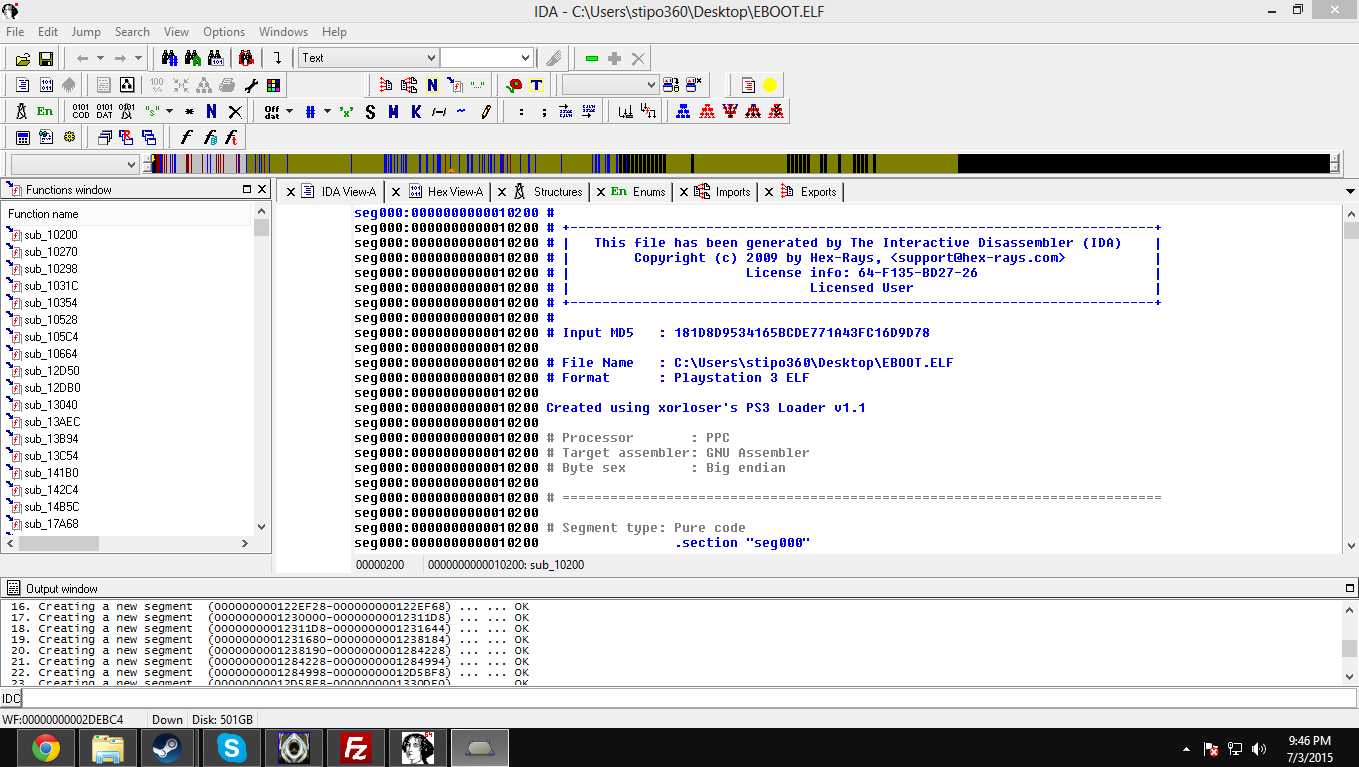Open the empty combo box in second toolbar row
The width and height of the screenshot is (1359, 767).
point(651,85)
